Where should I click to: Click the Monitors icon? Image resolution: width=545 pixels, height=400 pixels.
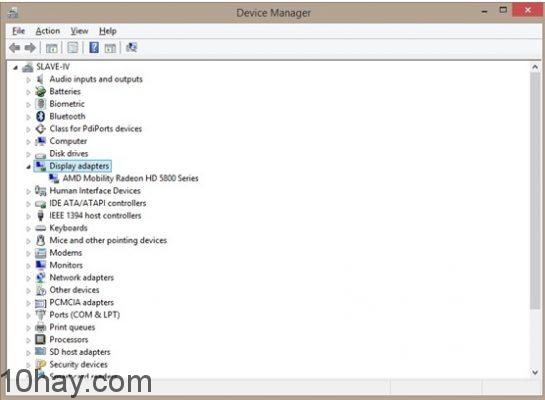[40, 265]
